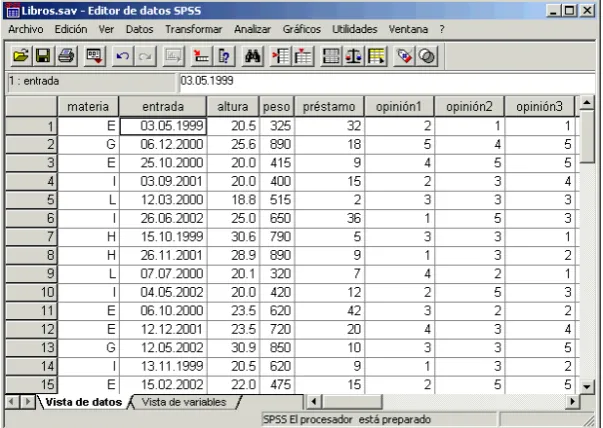Open the Datos menu

pos(140,29)
